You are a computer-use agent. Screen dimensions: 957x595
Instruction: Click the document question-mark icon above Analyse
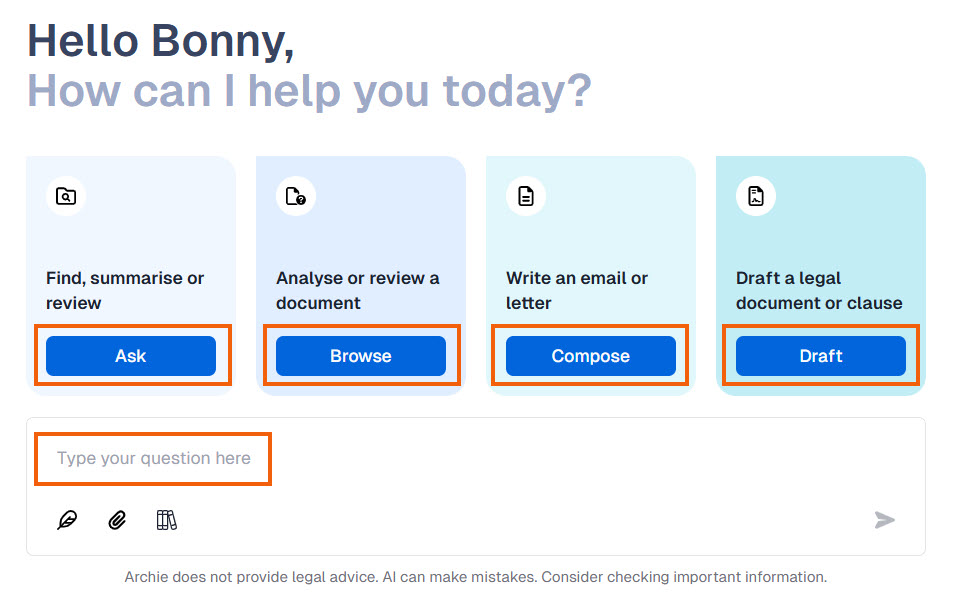pyautogui.click(x=296, y=197)
